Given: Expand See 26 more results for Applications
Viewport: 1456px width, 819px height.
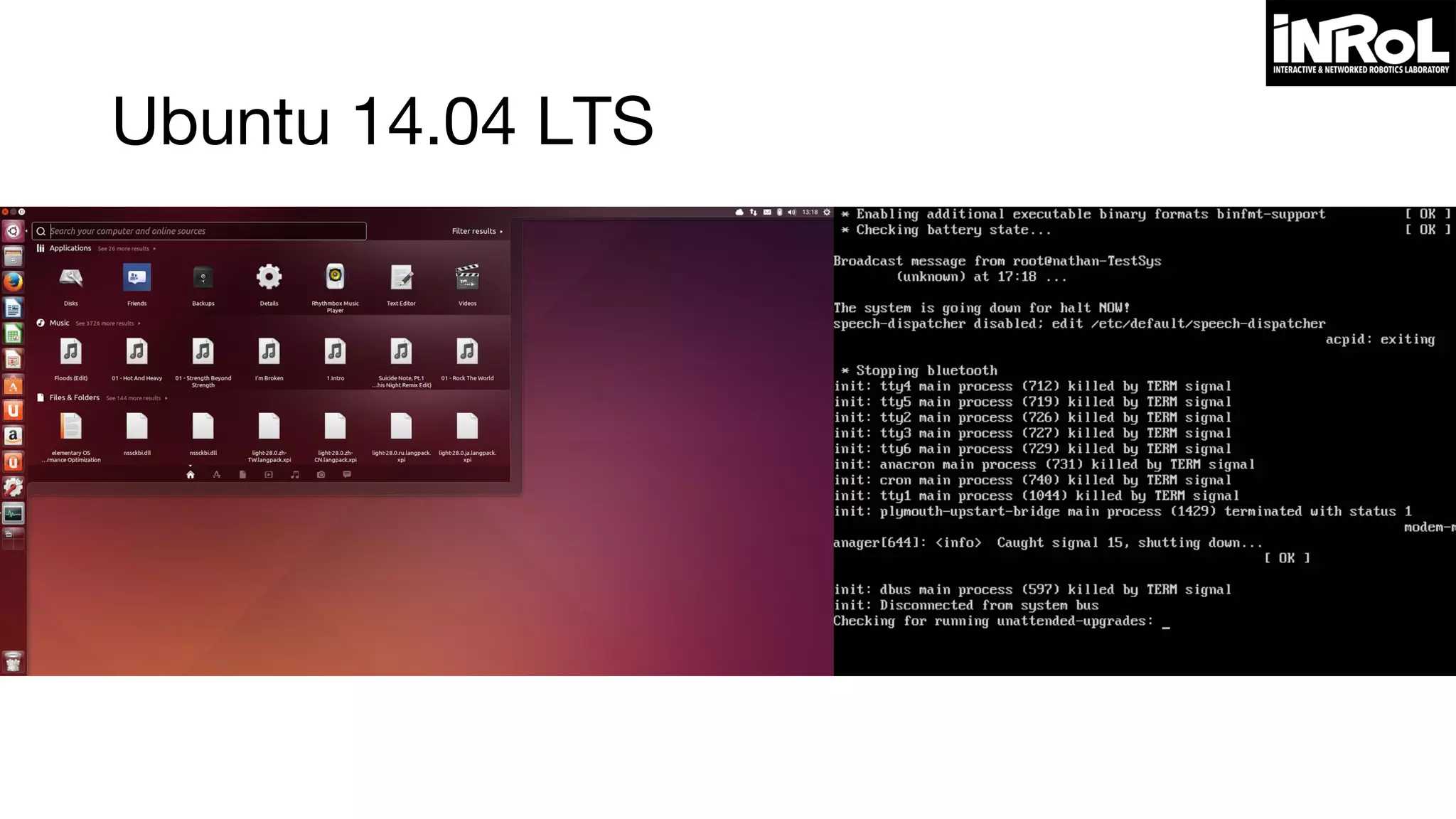Looking at the screenshot, I should pos(127,249).
